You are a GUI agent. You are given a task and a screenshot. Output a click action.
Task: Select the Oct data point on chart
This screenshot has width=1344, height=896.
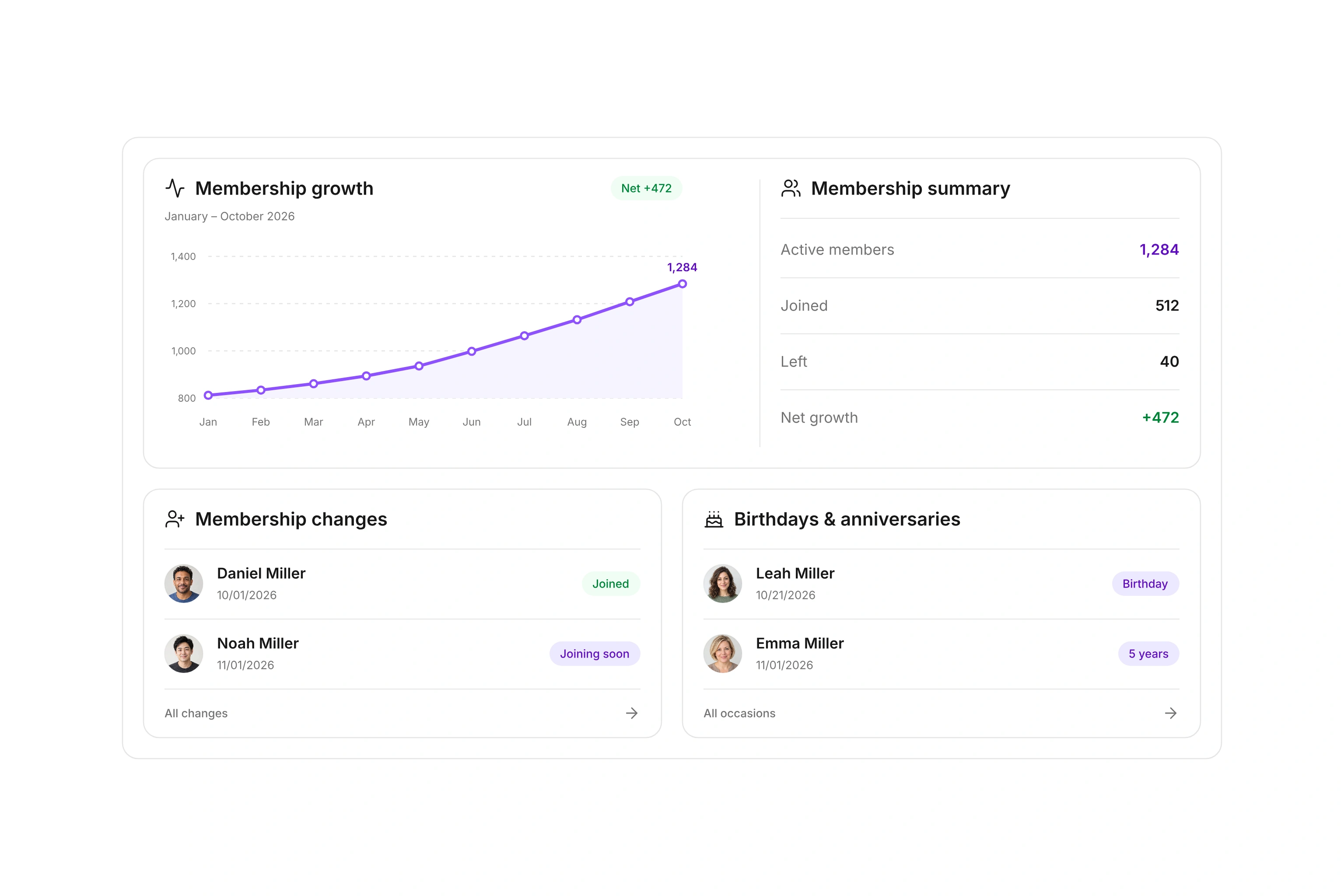point(682,284)
